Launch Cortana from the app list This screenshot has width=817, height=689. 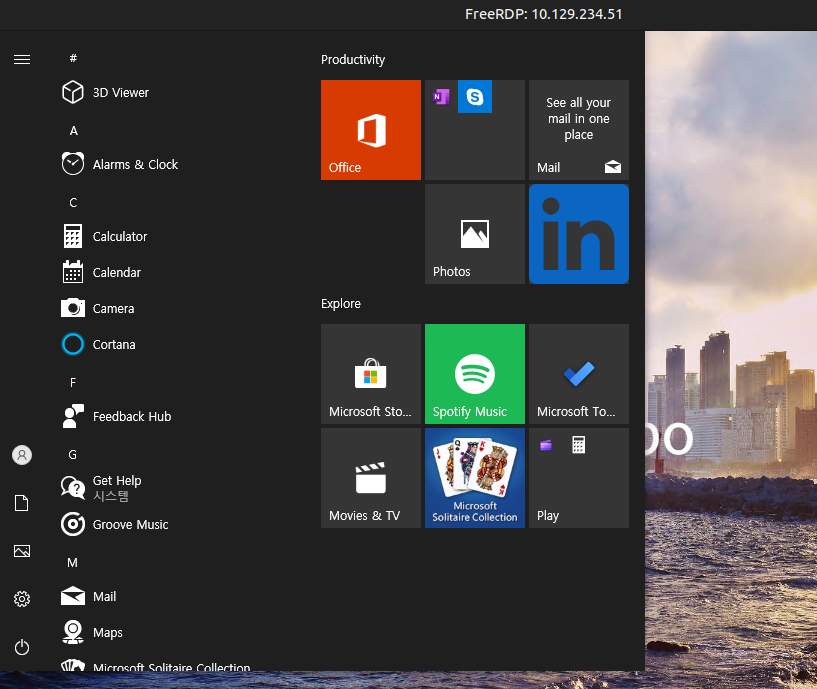[113, 344]
